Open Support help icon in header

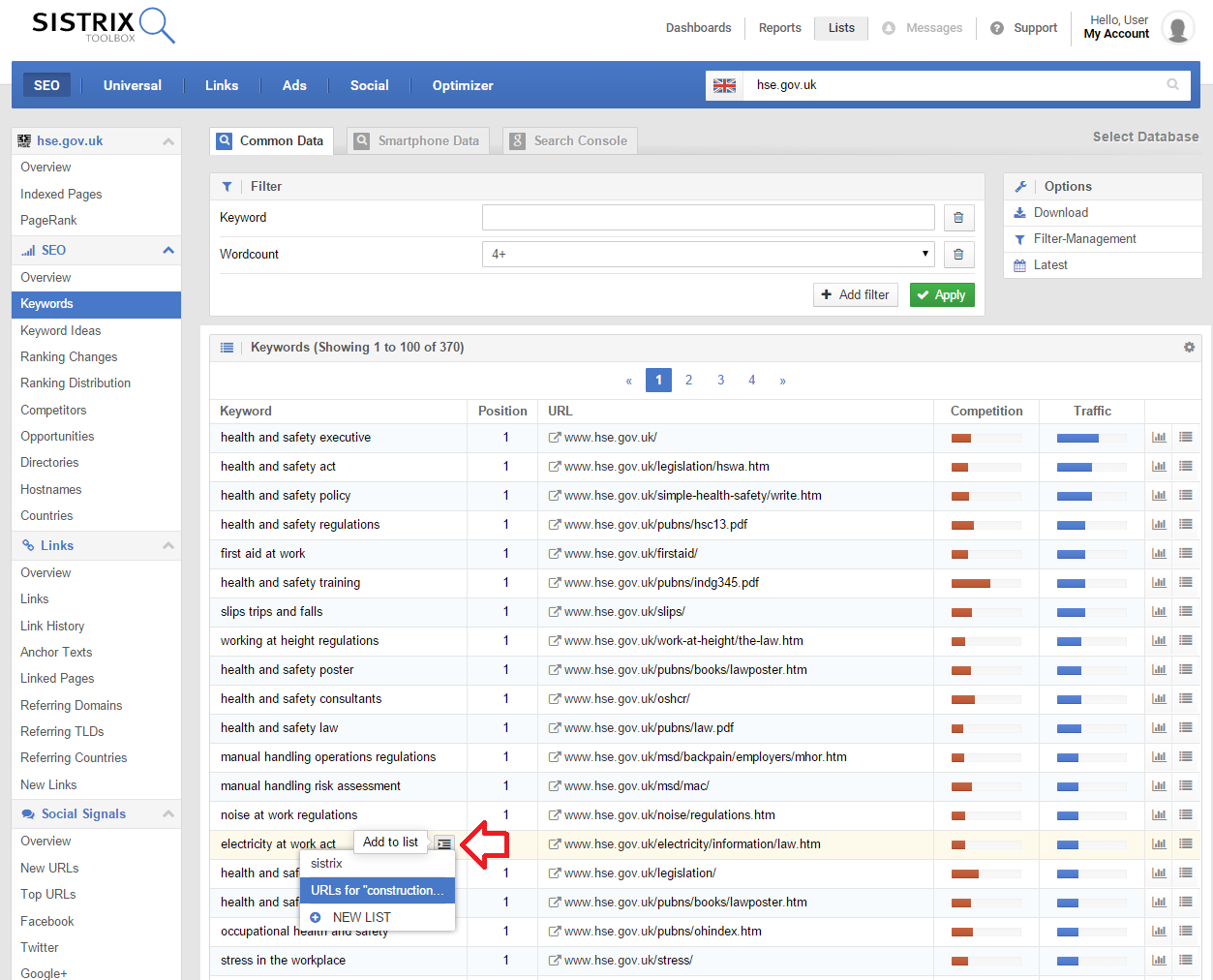(x=997, y=28)
